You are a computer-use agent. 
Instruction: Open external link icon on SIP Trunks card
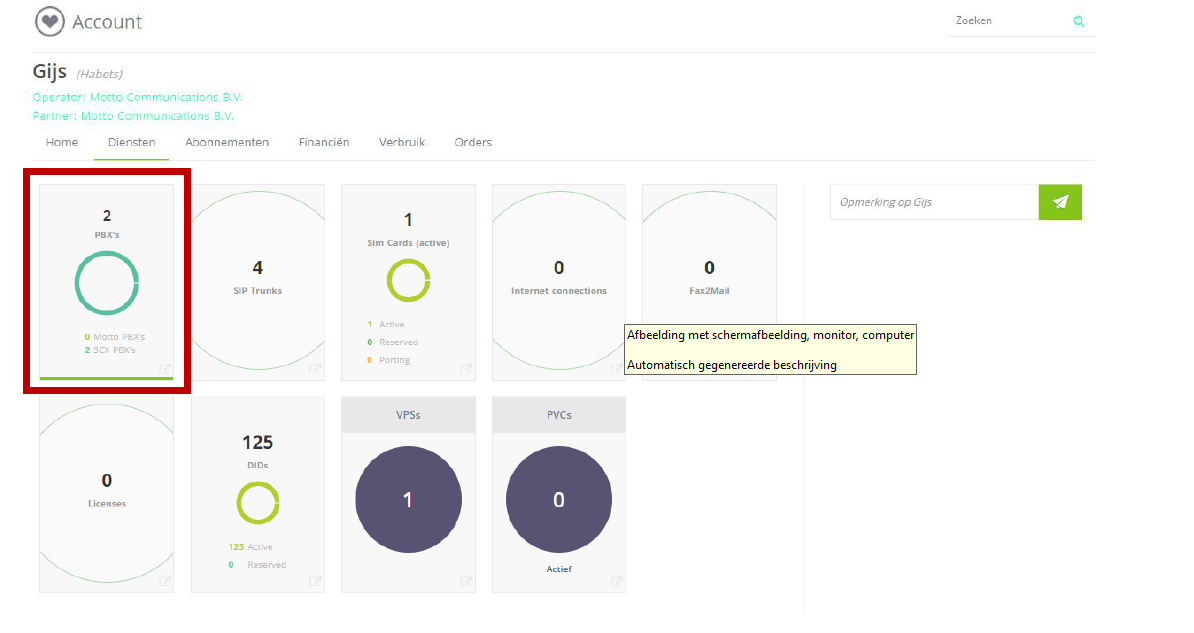click(x=315, y=369)
